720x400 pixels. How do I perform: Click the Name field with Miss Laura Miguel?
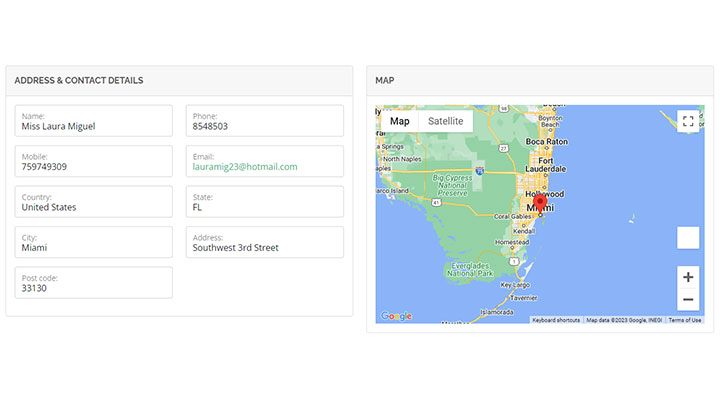[x=94, y=121]
